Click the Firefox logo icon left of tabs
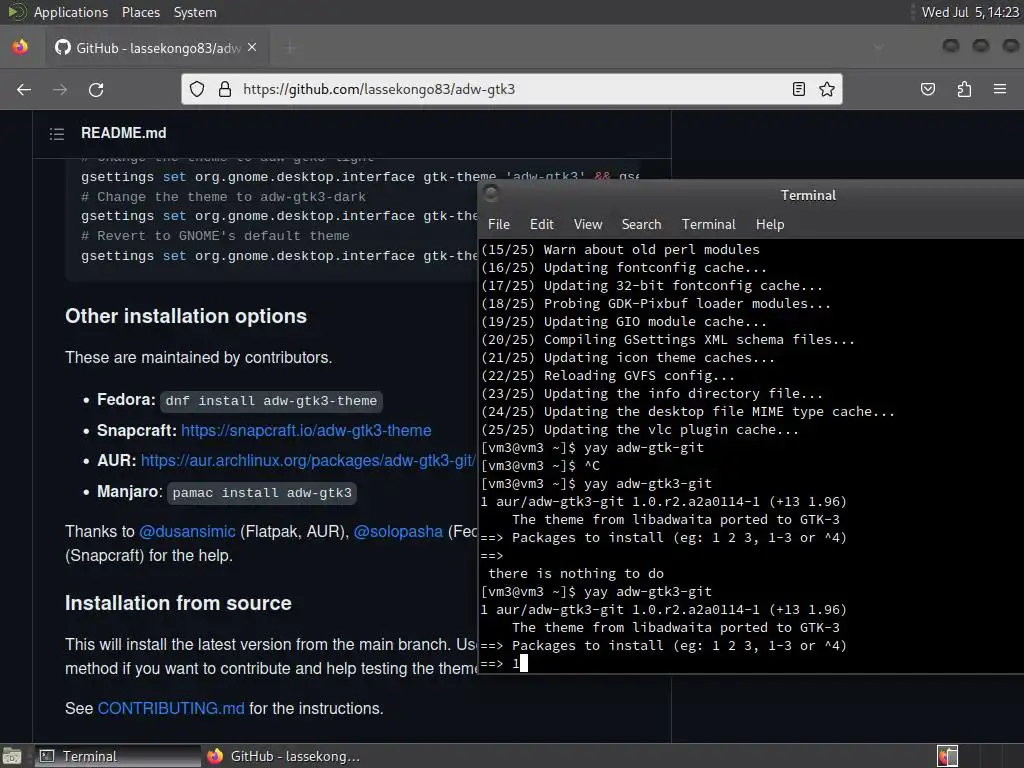Image resolution: width=1024 pixels, height=768 pixels. point(20,47)
